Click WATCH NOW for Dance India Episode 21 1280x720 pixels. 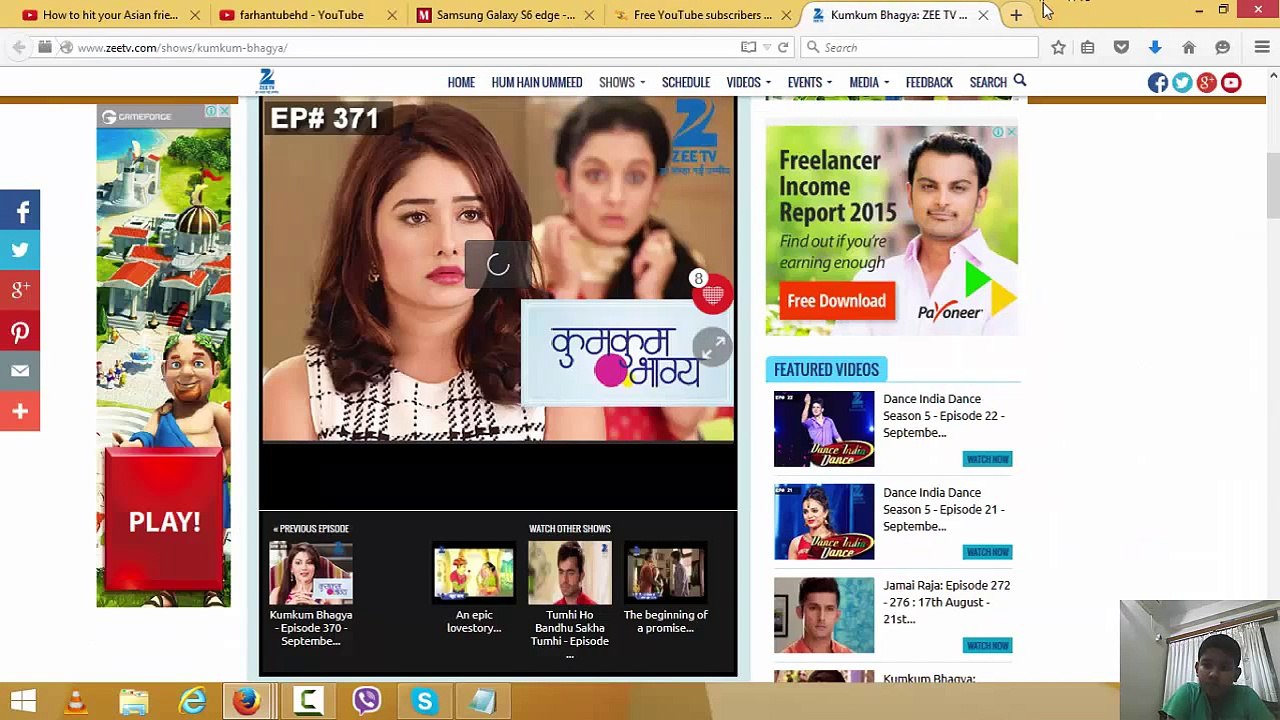(987, 552)
